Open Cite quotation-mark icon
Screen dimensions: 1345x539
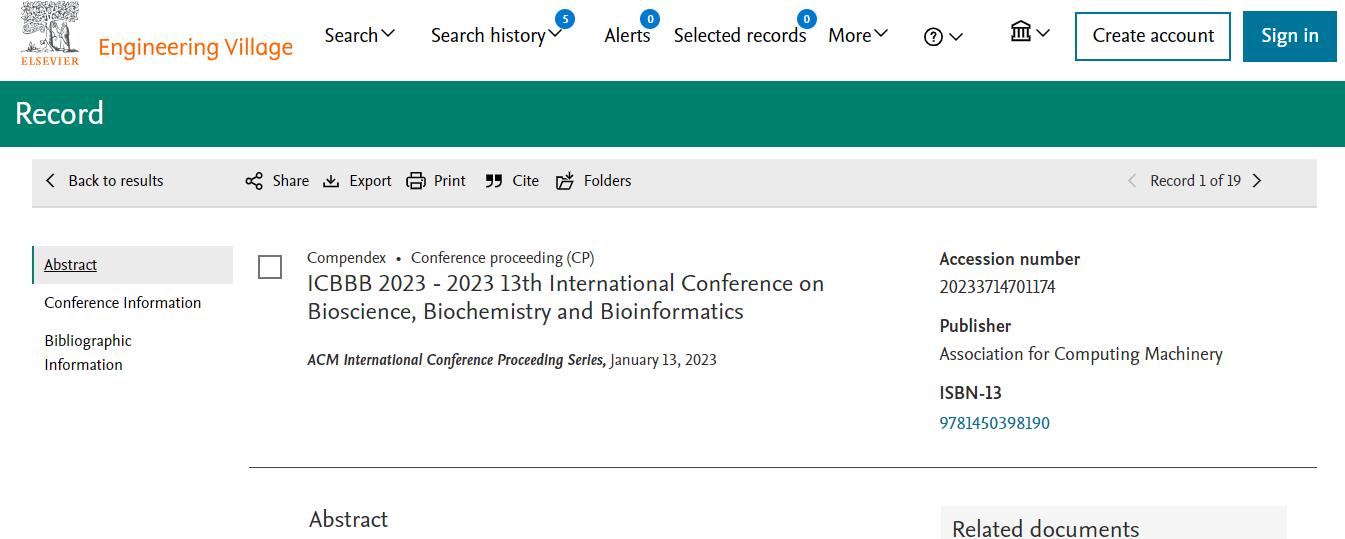click(x=494, y=181)
